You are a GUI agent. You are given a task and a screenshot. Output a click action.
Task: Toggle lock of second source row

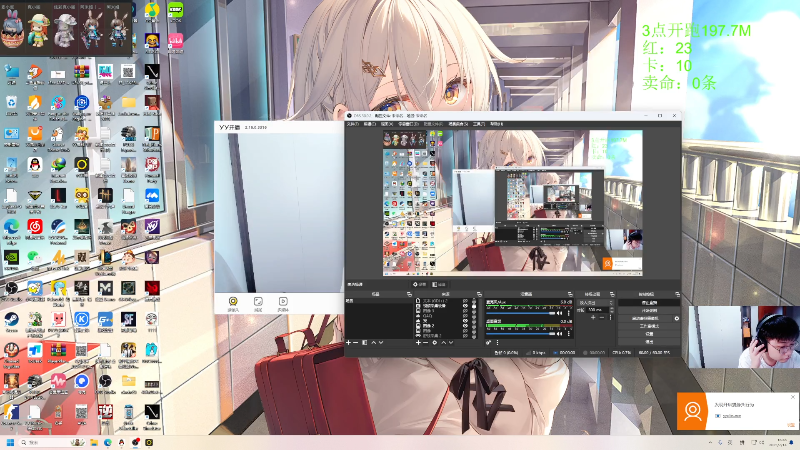474,306
